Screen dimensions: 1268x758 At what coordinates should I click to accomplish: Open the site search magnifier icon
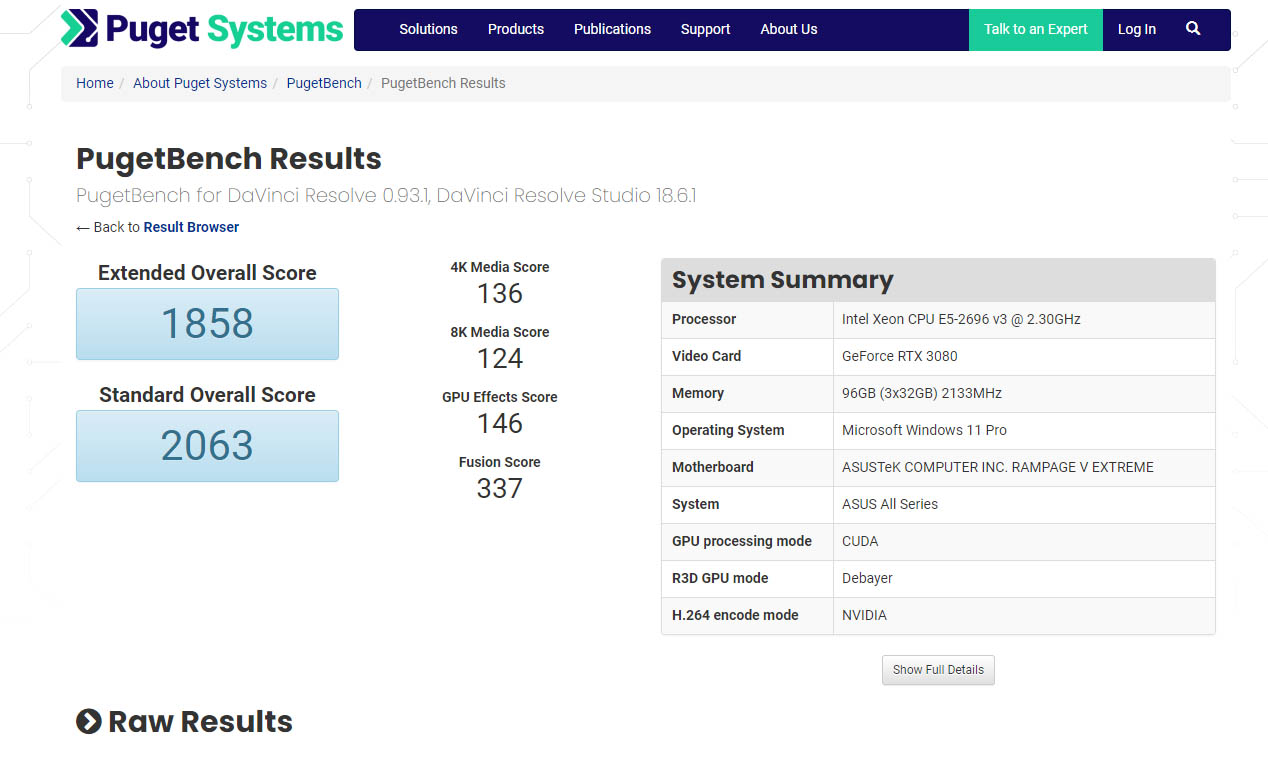coord(1193,29)
